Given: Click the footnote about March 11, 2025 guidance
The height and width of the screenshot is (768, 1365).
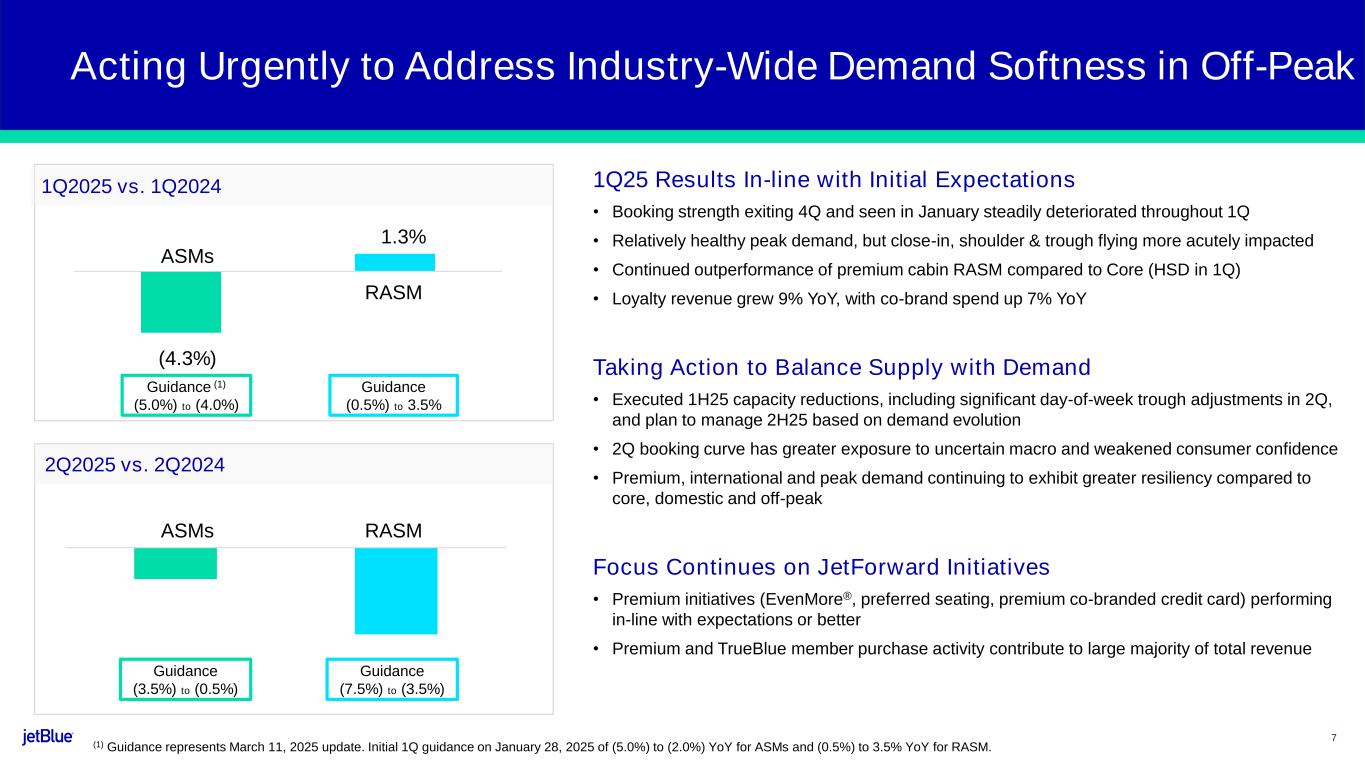Looking at the screenshot, I should tap(542, 746).
